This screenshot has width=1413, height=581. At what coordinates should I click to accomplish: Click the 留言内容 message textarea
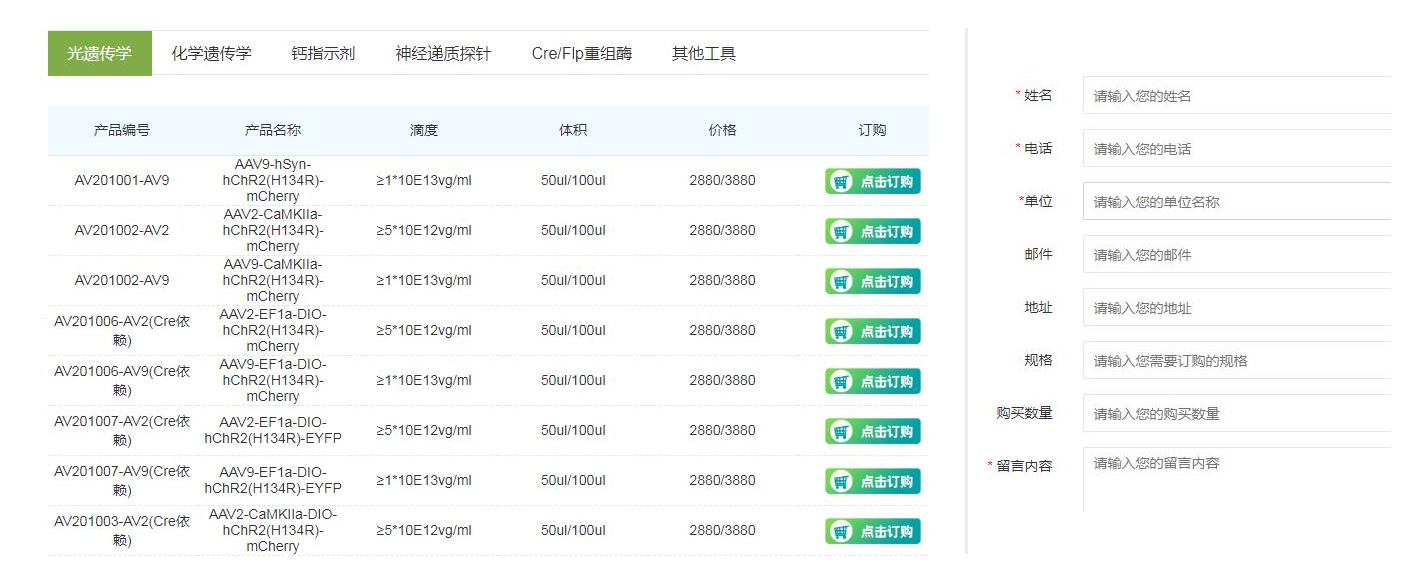coord(1236,480)
